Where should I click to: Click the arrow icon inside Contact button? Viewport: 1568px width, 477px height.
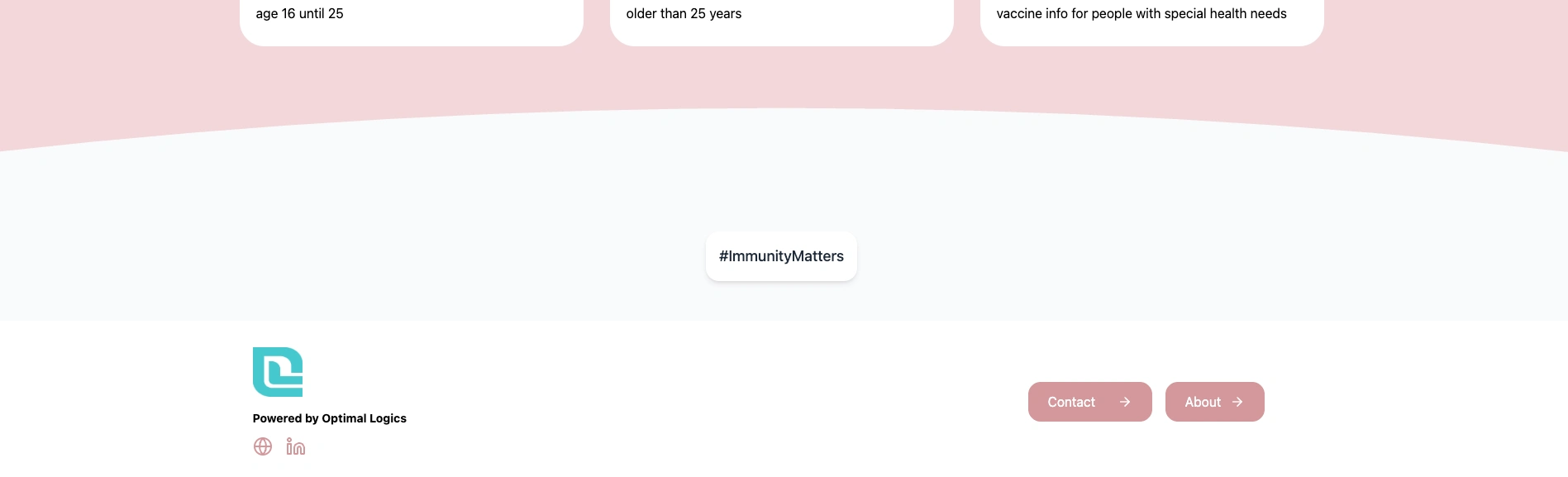[1125, 402]
